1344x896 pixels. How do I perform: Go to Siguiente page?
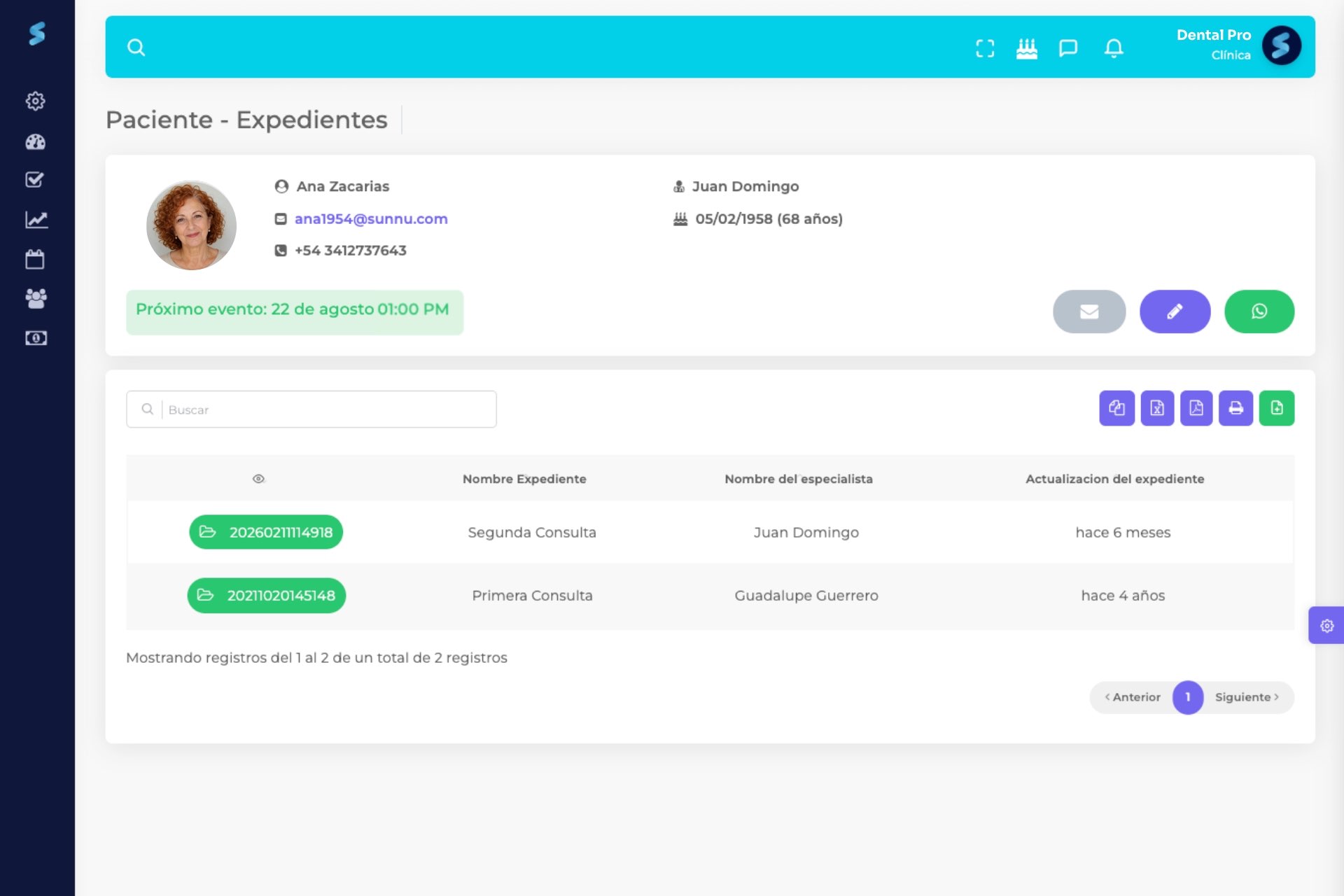pyautogui.click(x=1247, y=697)
